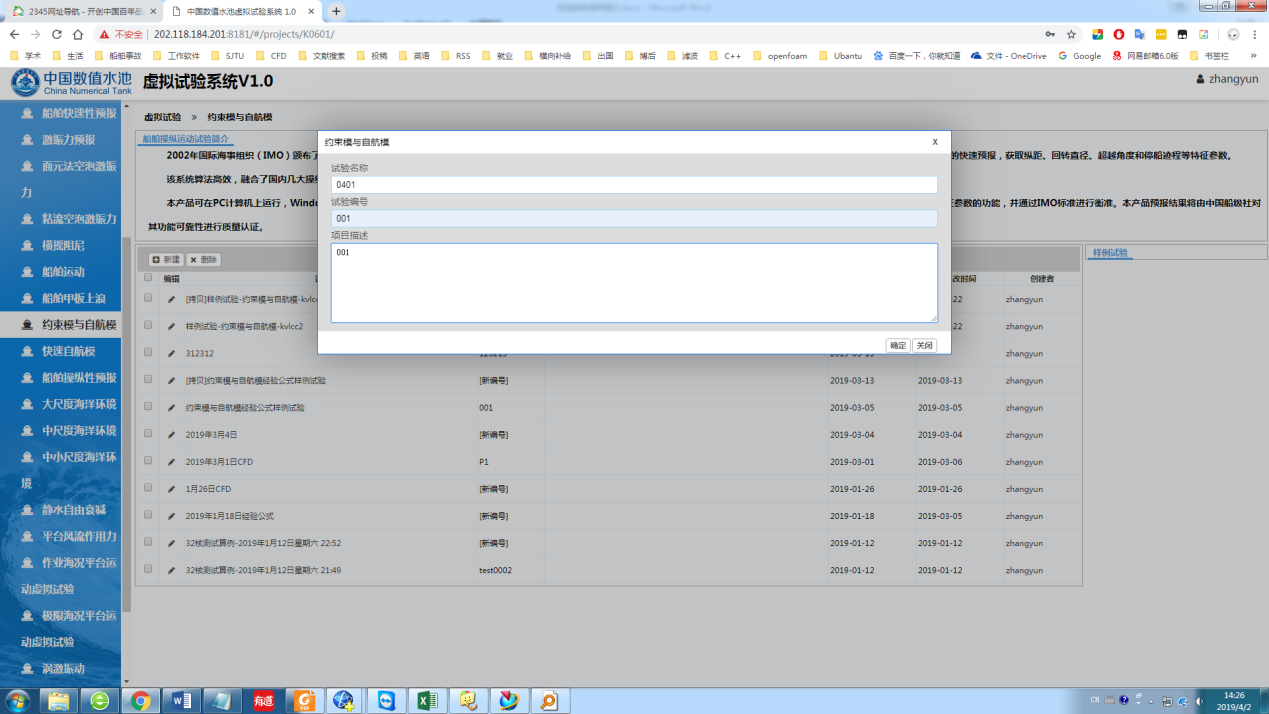1269x714 pixels.
Task: Expand the bookmarks bar overflow chevron
Action: [x=1253, y=56]
